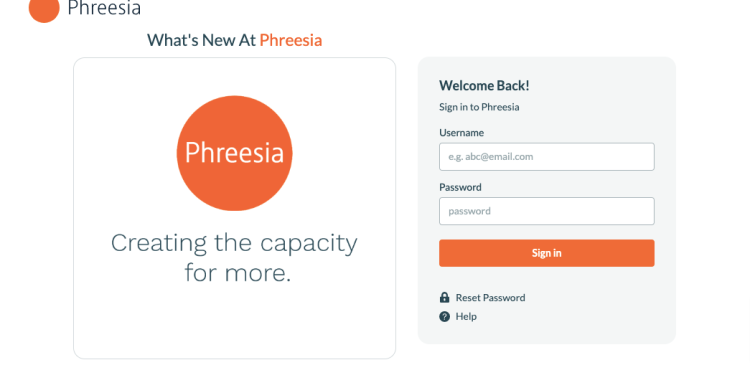Viewport: 750px width, 365px height.
Task: Open the Reset Password link
Action: click(490, 298)
